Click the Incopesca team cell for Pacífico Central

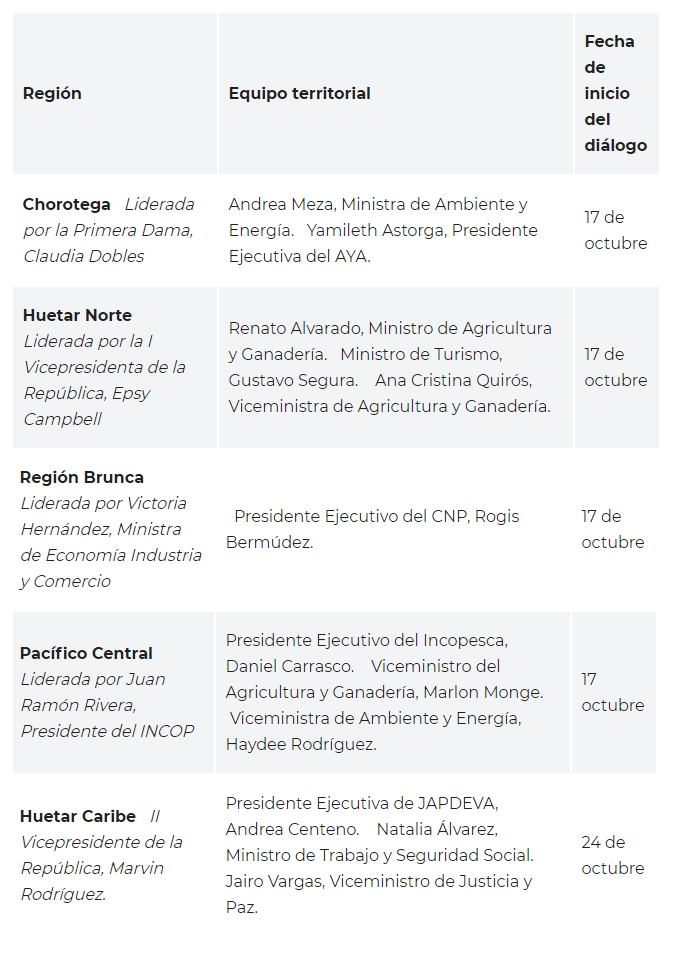coord(384,692)
